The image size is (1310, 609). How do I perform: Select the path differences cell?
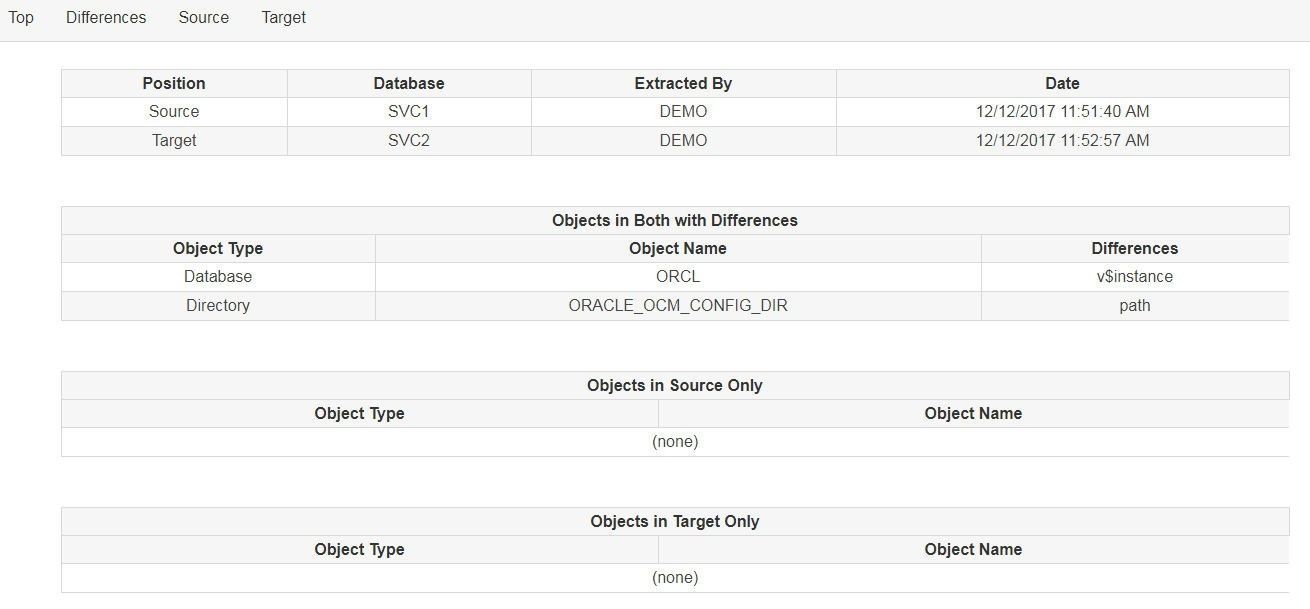[x=1135, y=306]
